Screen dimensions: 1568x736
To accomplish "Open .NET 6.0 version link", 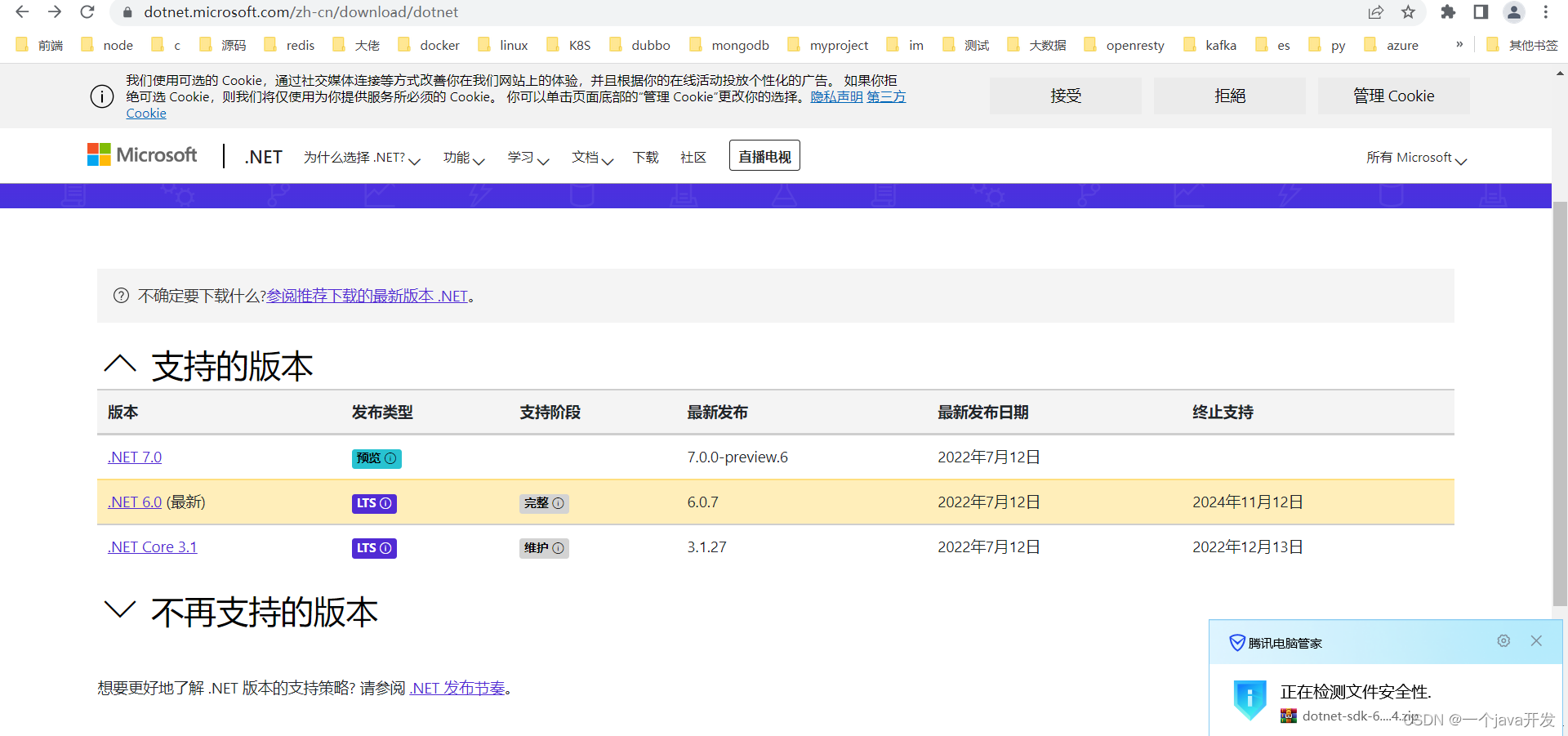I will [x=135, y=502].
